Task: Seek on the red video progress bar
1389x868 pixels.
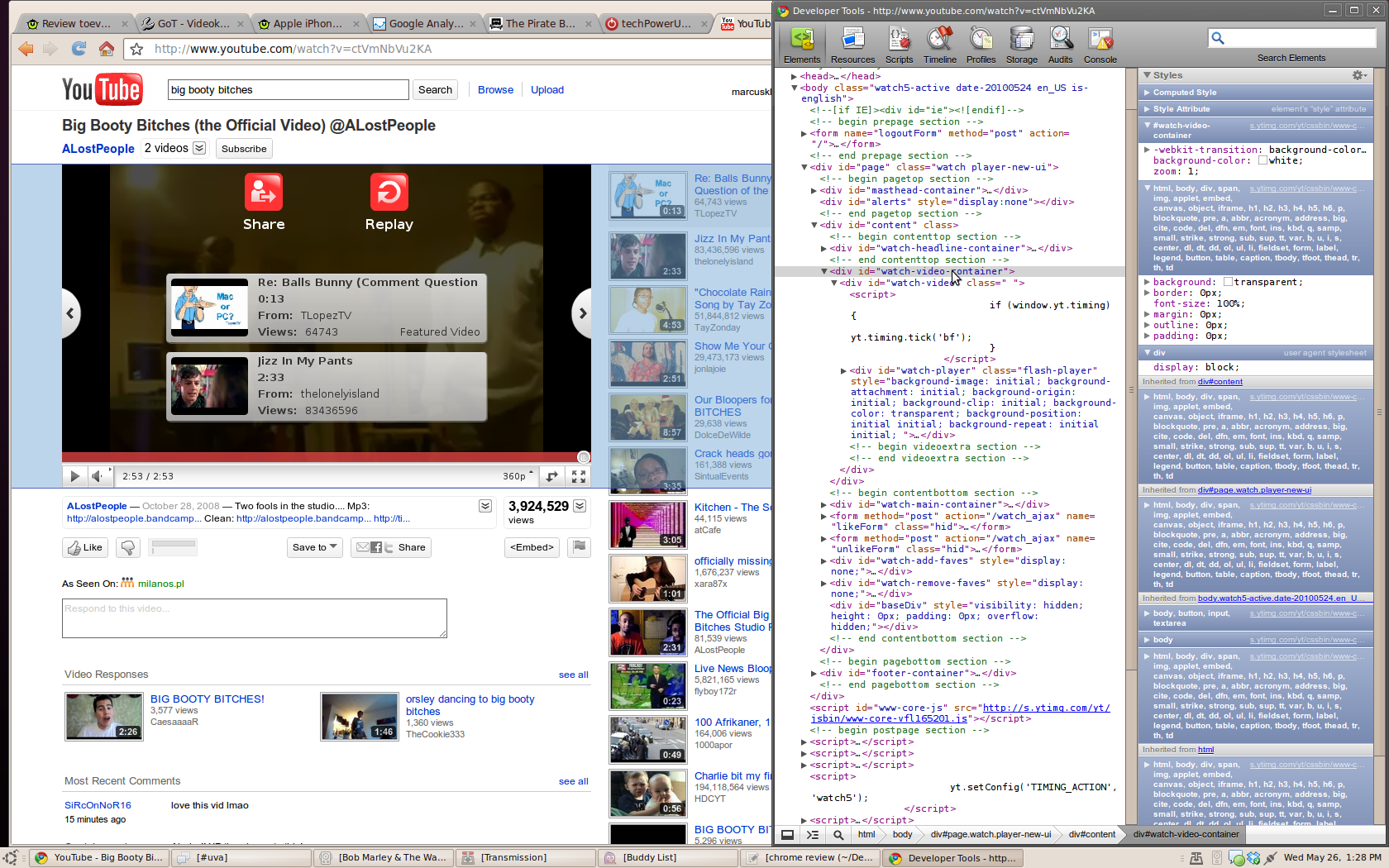Action: coord(326,457)
